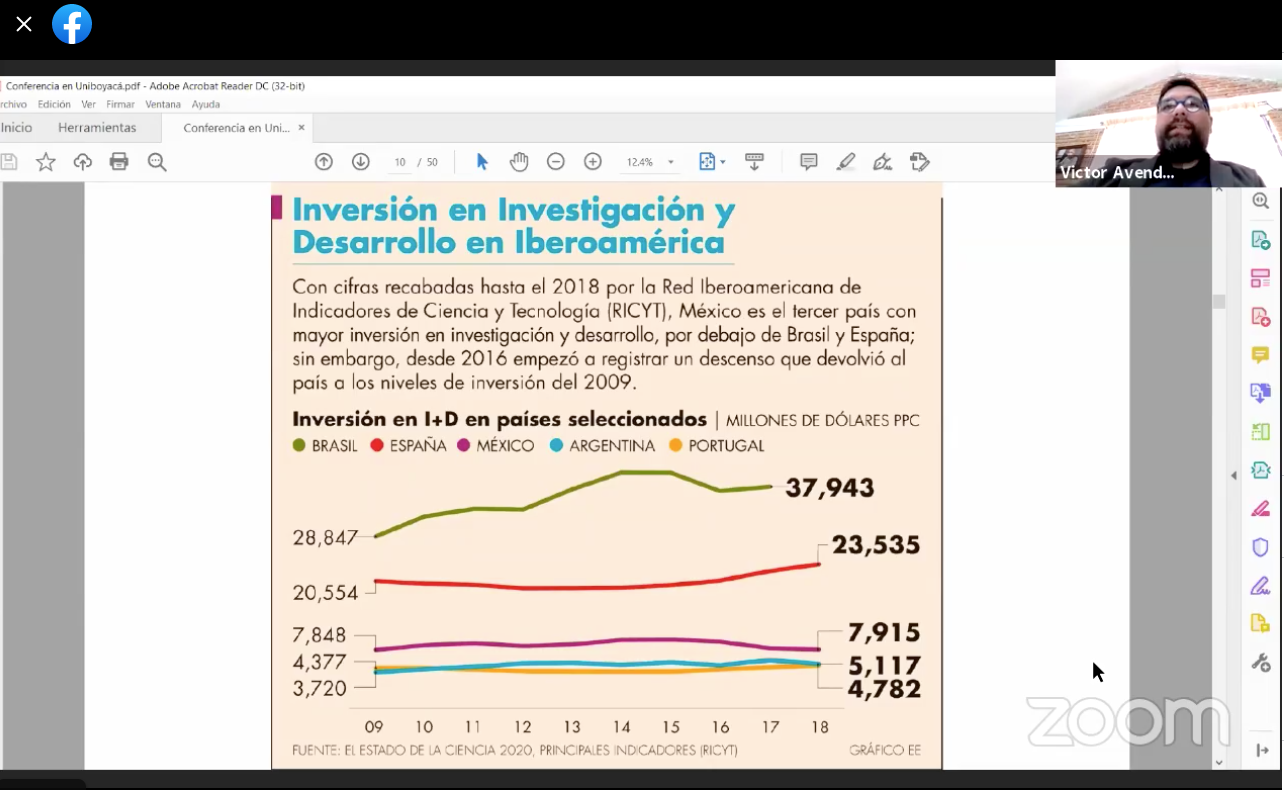Click the Facebook logo icon
The height and width of the screenshot is (790, 1284).
click(x=72, y=24)
